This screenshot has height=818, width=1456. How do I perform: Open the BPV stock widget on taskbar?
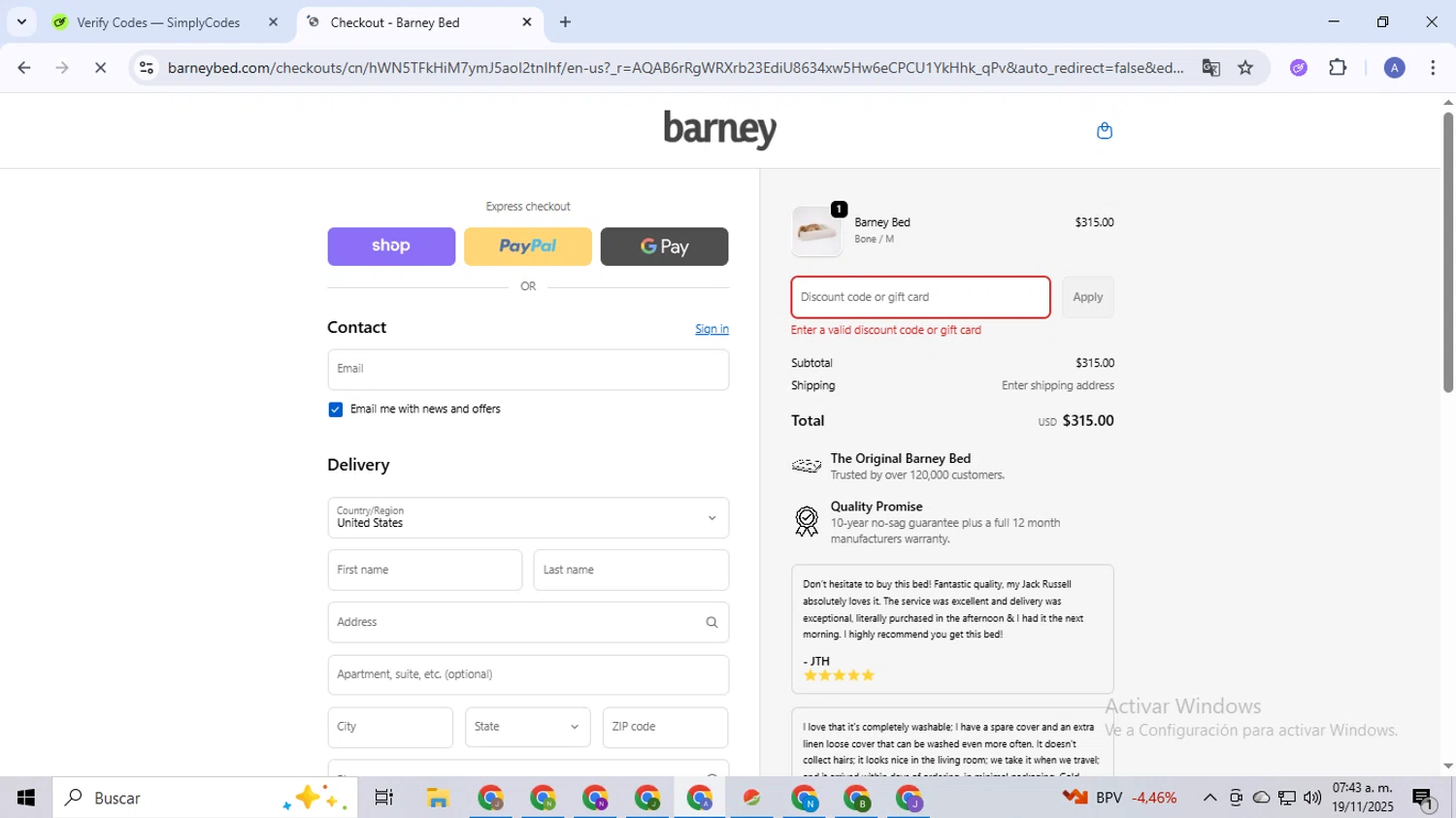point(1121,798)
